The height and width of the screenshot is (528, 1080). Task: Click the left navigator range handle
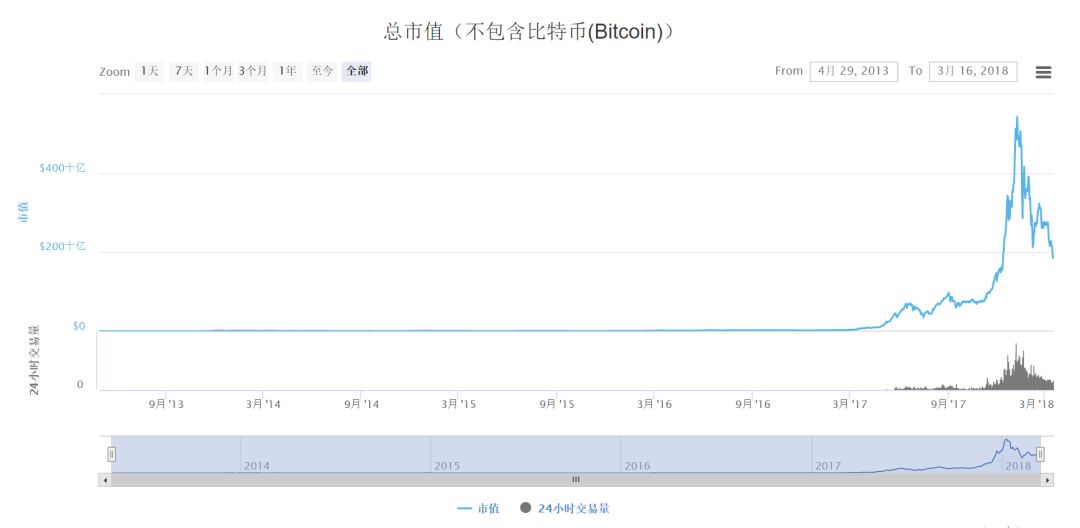111,454
